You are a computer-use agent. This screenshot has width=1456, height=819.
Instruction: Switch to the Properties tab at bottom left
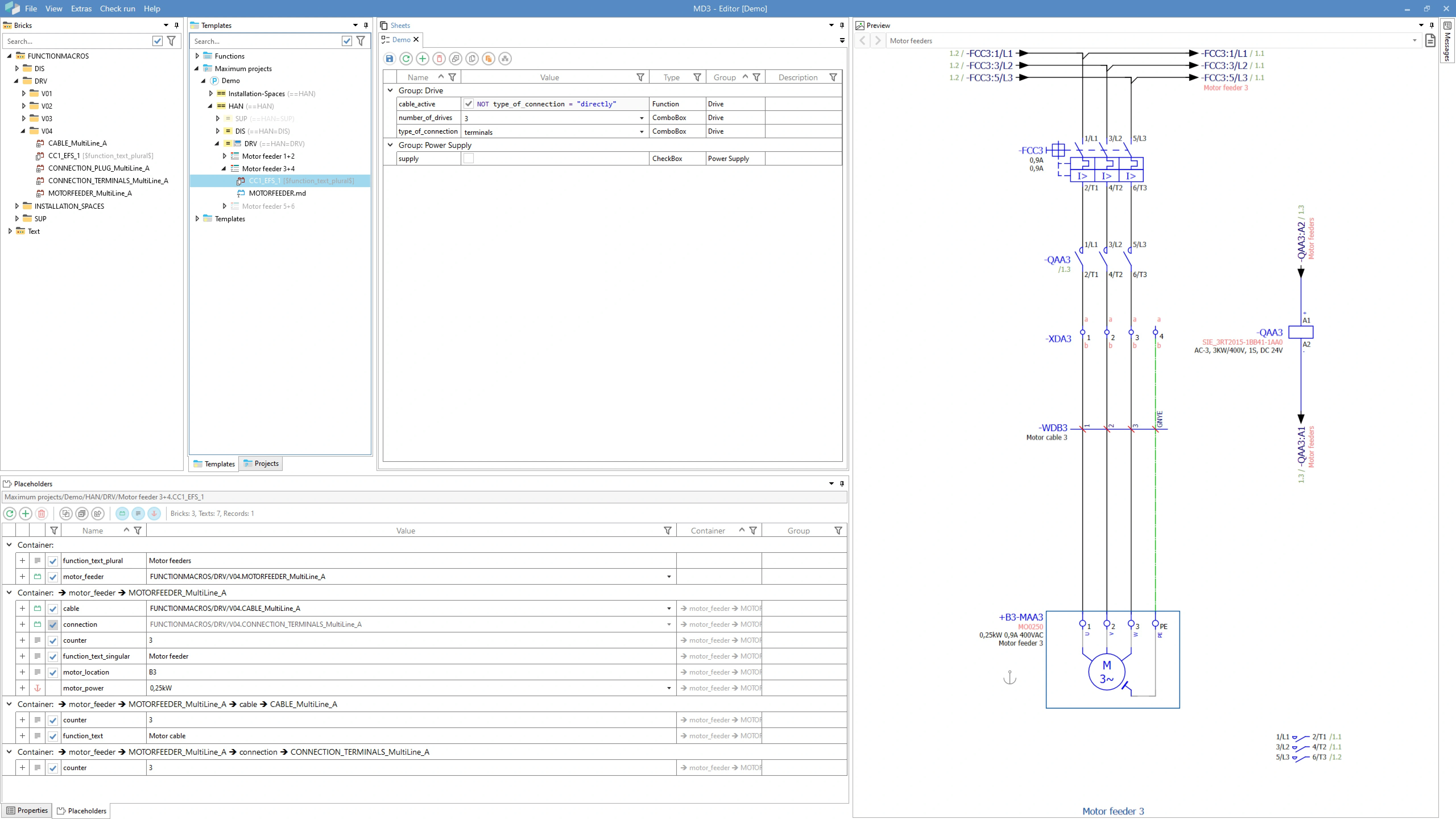point(26,810)
